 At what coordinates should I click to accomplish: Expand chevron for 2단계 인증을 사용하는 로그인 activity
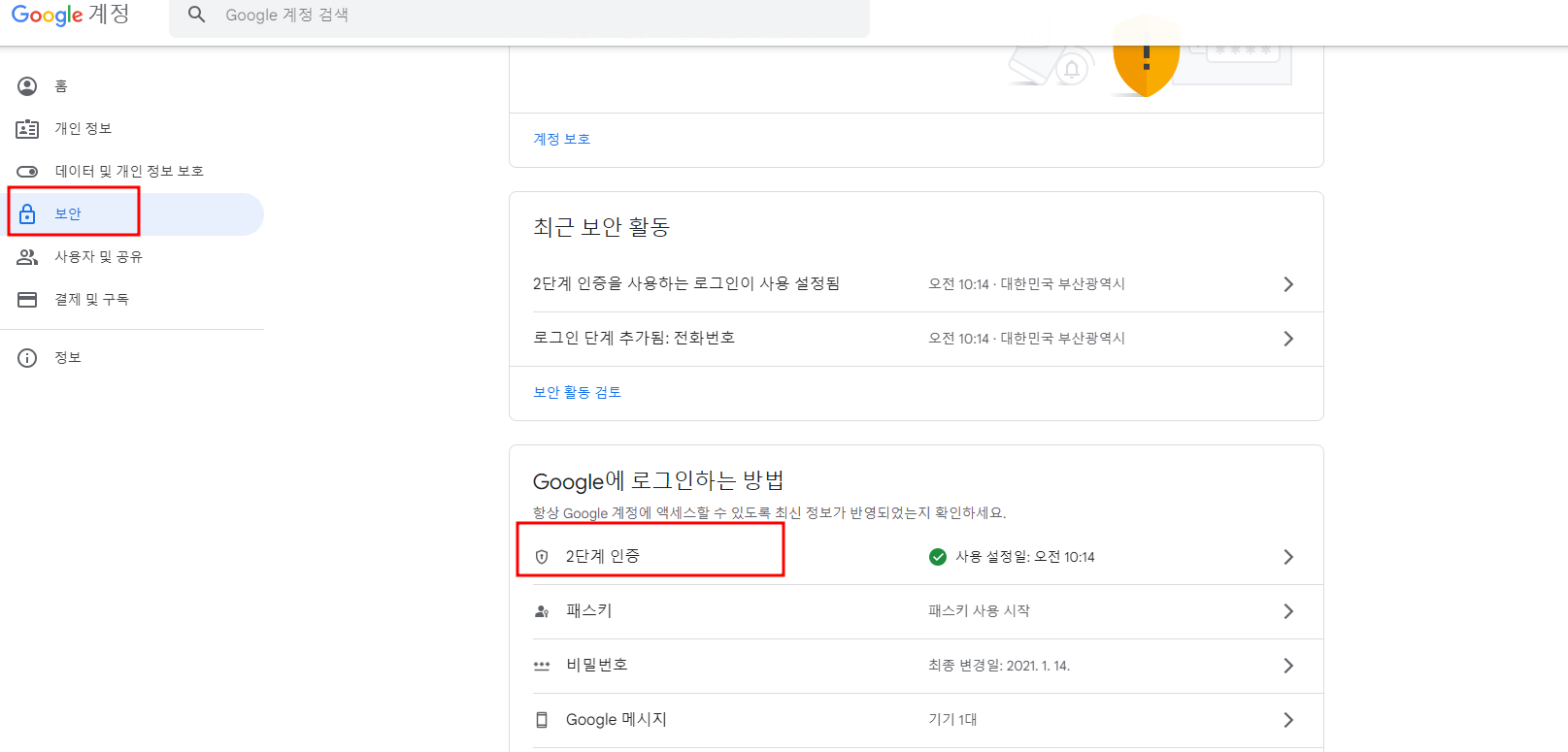point(1288,284)
